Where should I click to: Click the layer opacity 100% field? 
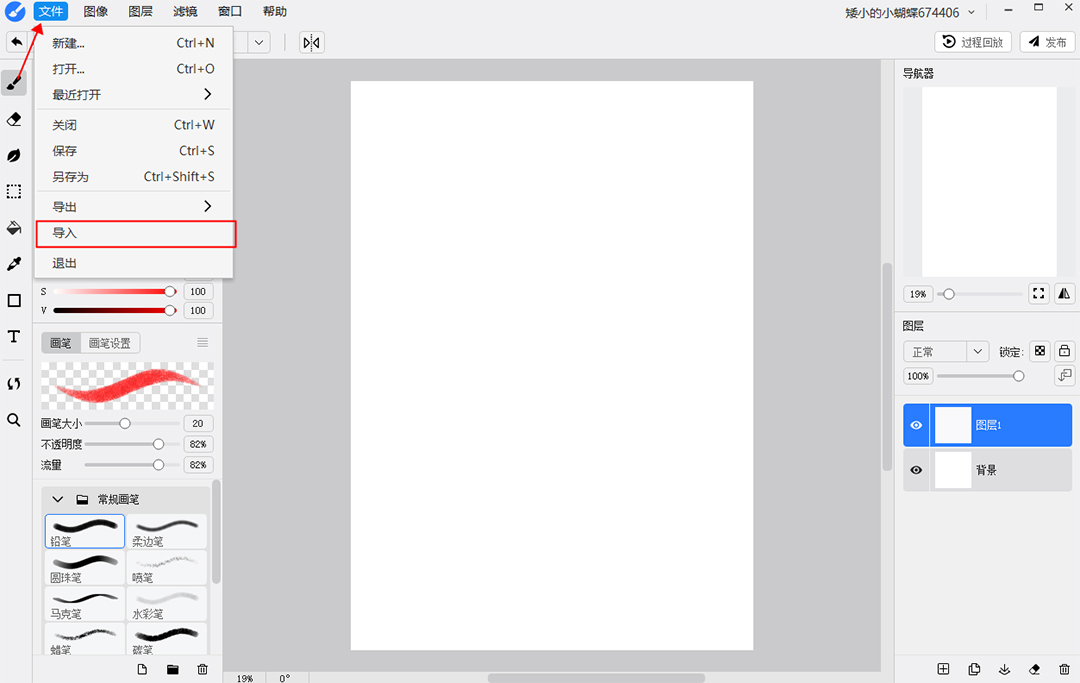(x=918, y=376)
